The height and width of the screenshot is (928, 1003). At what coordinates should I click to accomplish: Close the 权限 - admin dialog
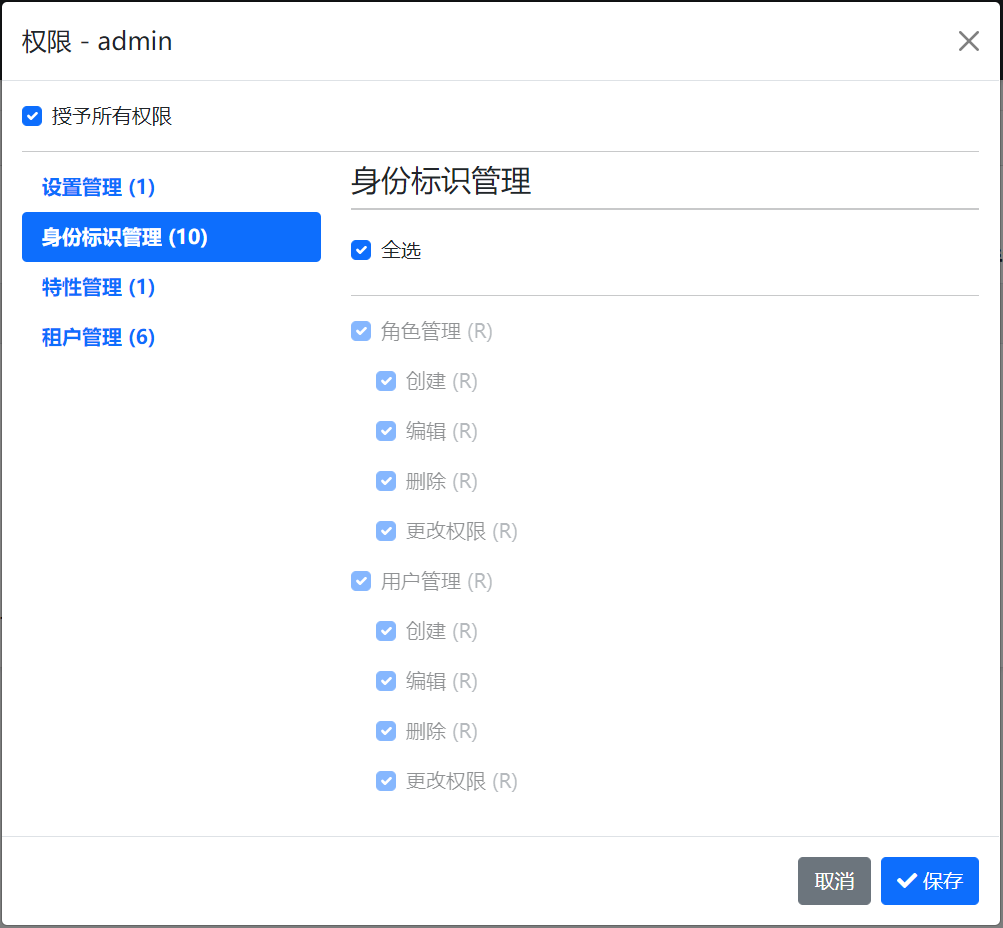968,41
